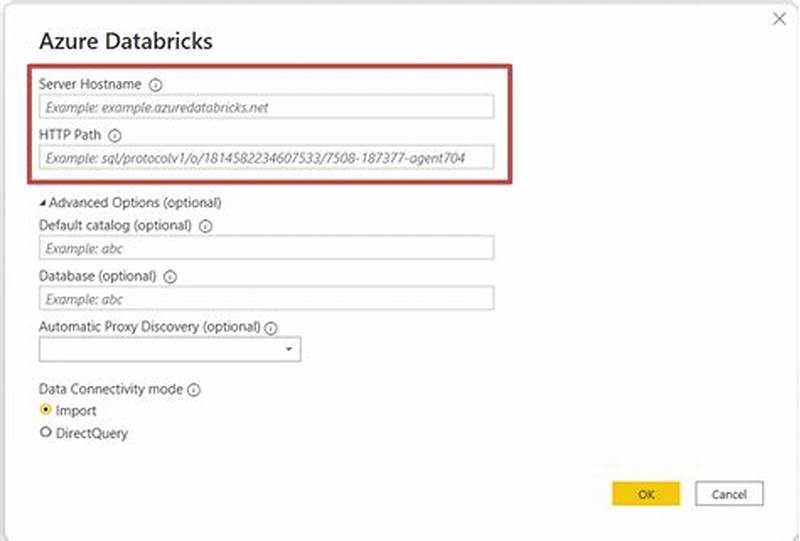The height and width of the screenshot is (541, 800).
Task: Click the HTTP Path label
Action: [x=70, y=135]
